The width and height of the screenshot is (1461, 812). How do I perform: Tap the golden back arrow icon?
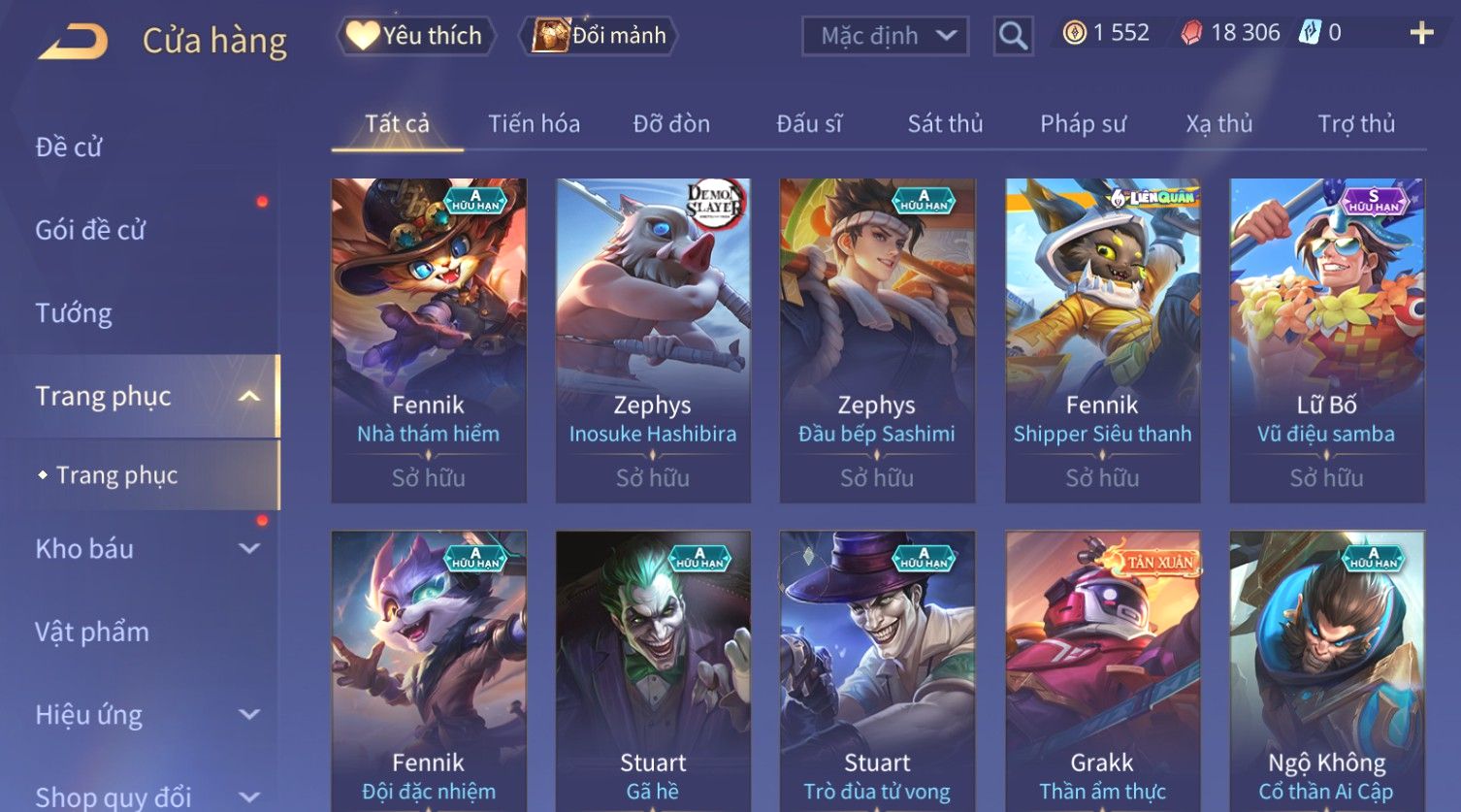pyautogui.click(x=73, y=42)
